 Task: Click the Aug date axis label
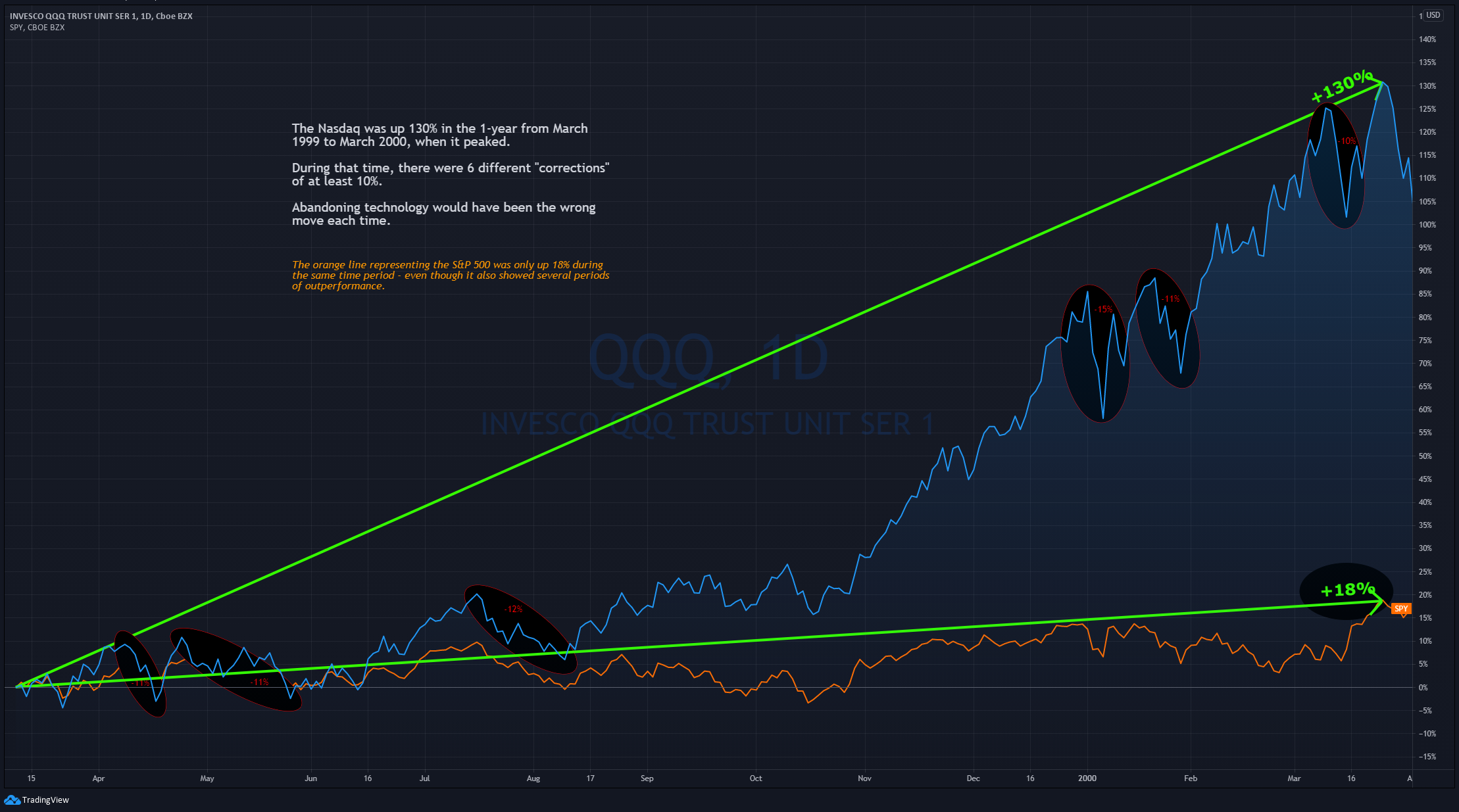[533, 778]
